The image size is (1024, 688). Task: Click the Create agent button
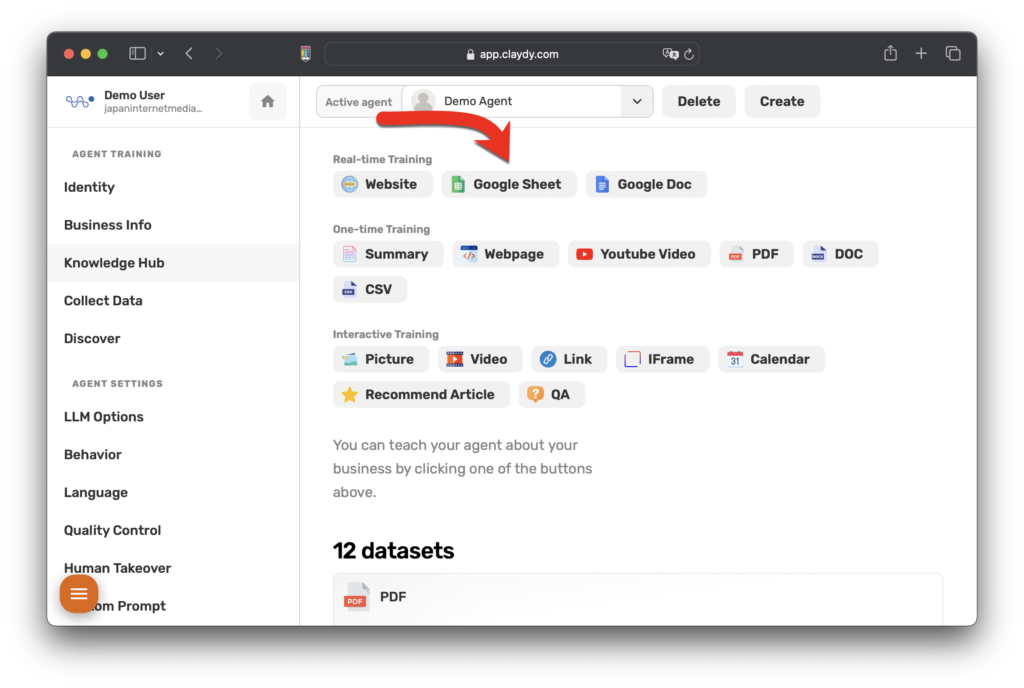pos(781,101)
